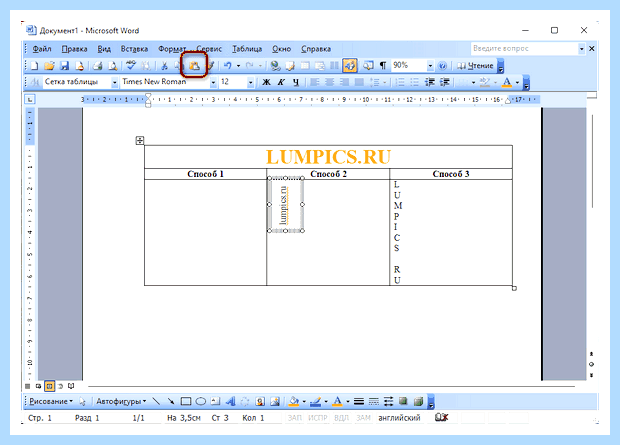Open the Справка menu
Viewport: 620px width, 445px height.
316,49
